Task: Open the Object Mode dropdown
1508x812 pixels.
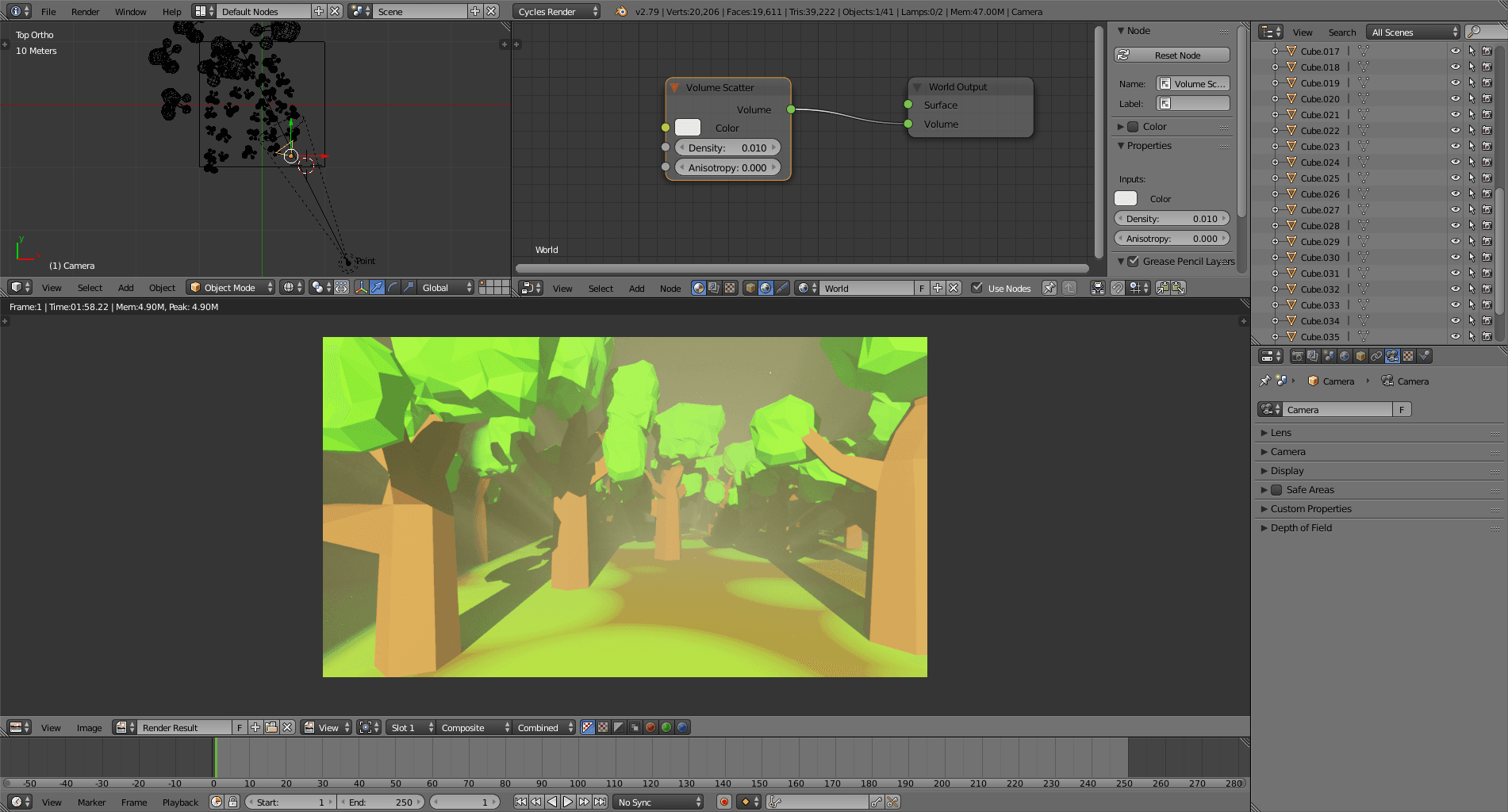Action: pos(230,288)
